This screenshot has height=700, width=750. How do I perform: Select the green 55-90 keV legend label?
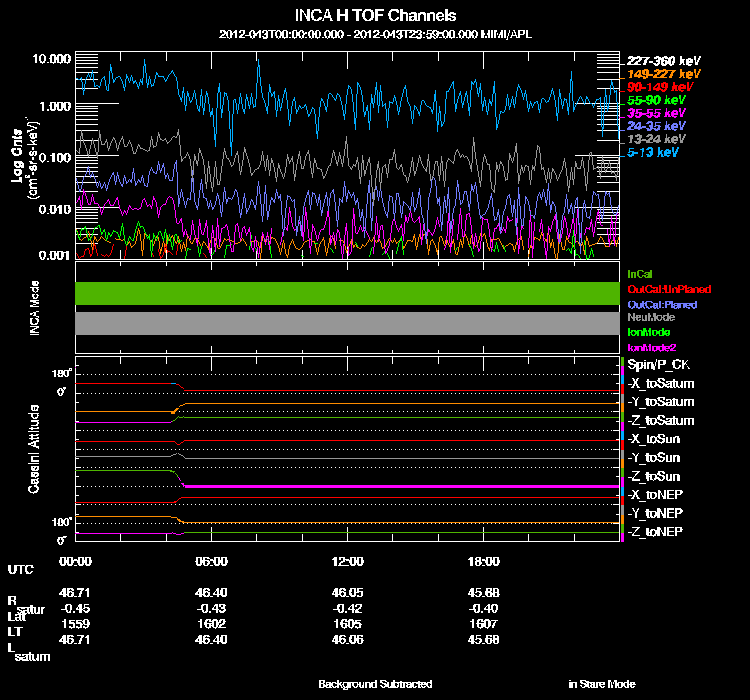point(656,100)
